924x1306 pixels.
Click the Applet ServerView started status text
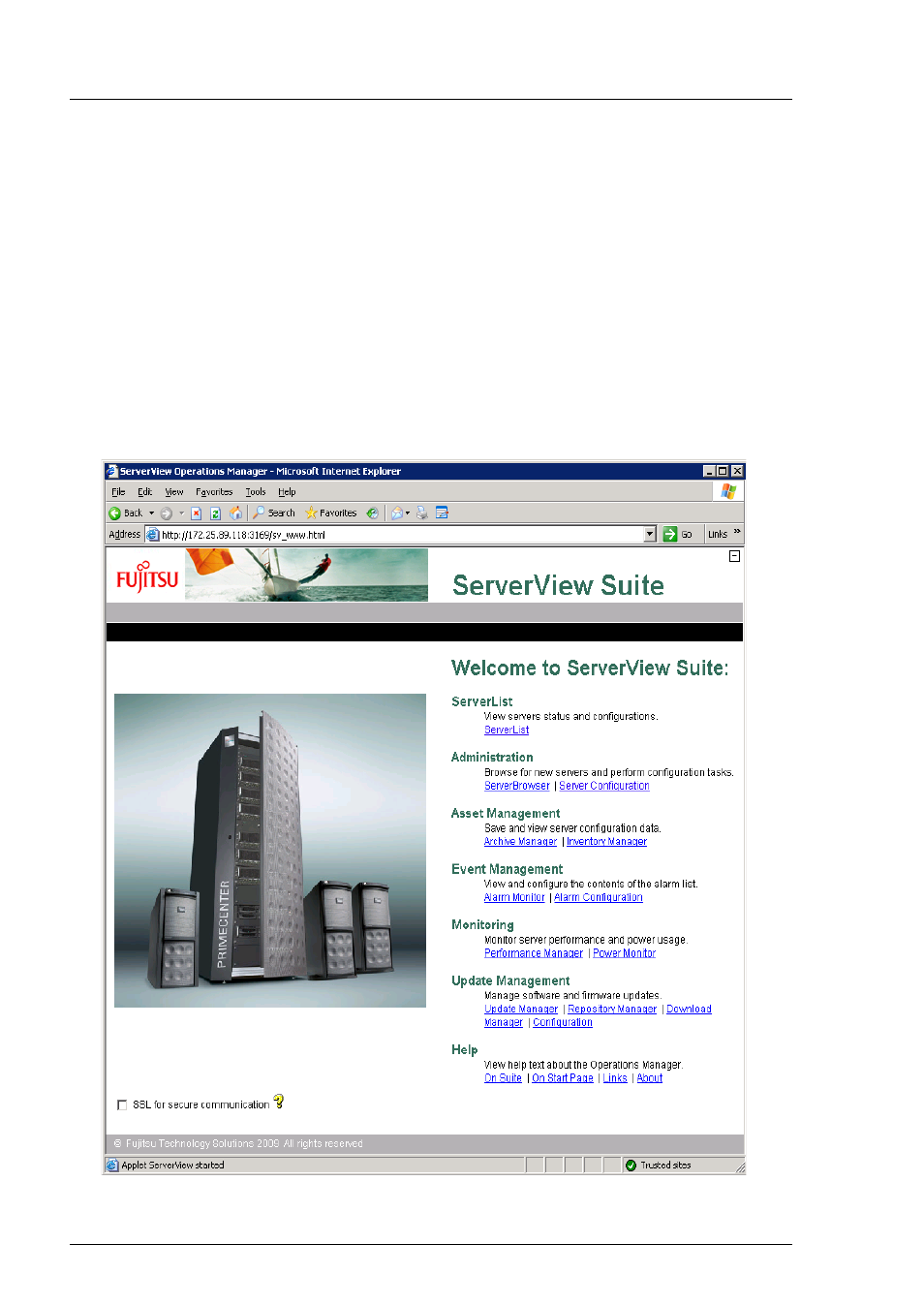[x=172, y=1166]
